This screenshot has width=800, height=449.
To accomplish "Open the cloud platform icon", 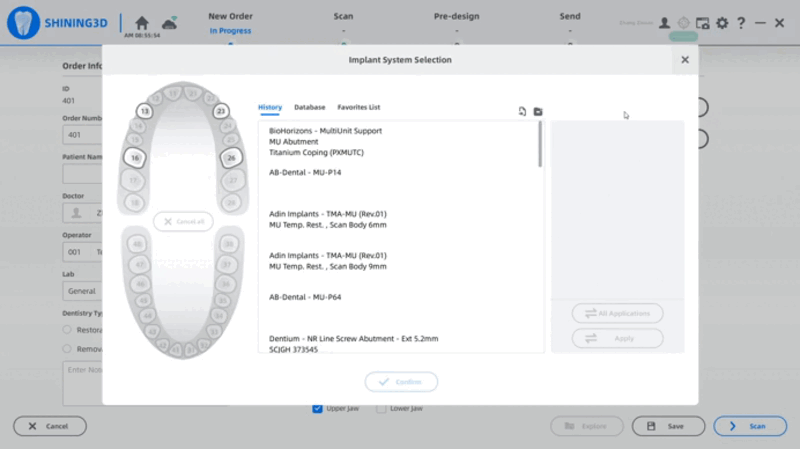I will click(x=169, y=22).
